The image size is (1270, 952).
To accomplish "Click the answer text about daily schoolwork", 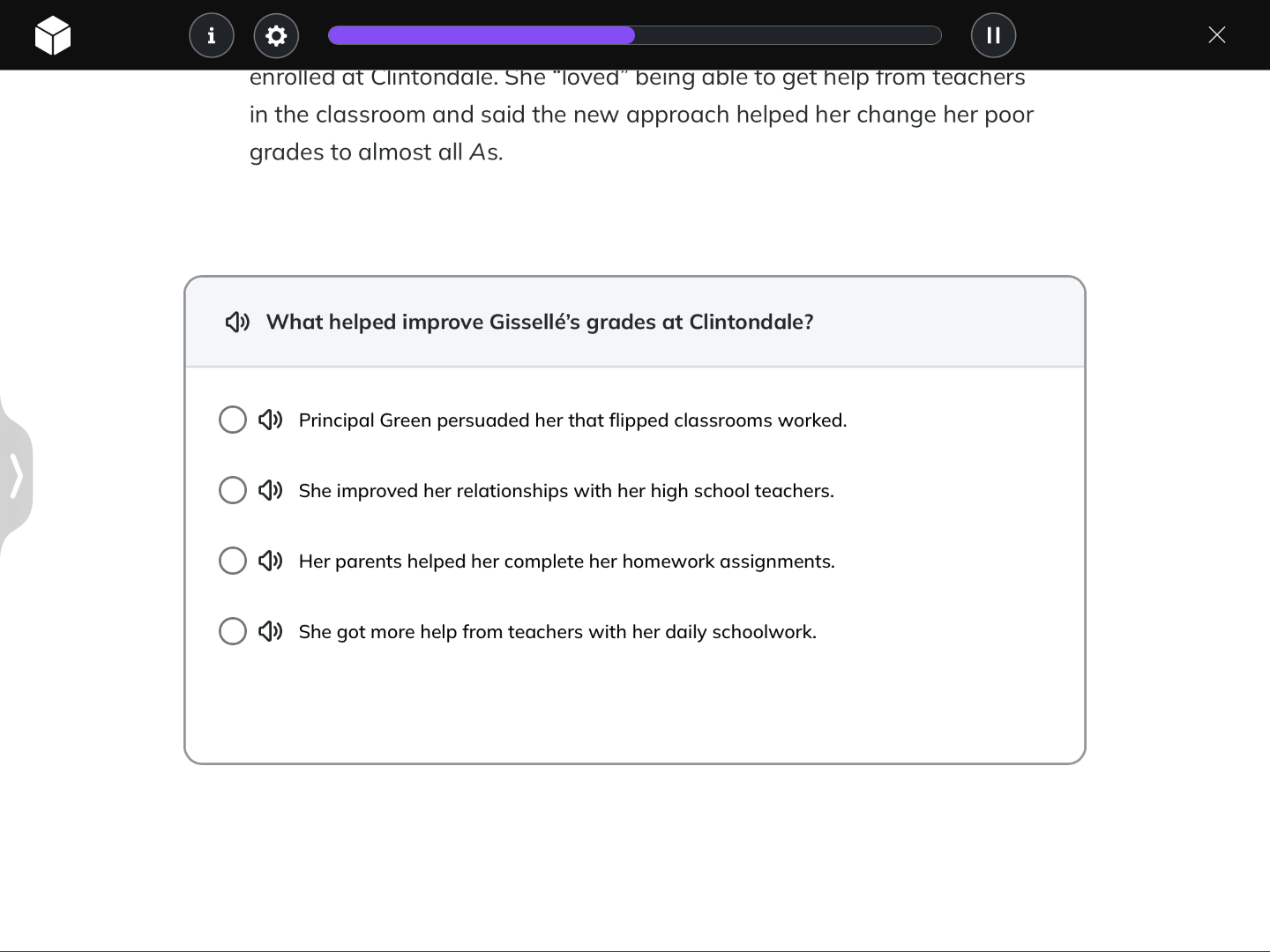I will coord(557,632).
